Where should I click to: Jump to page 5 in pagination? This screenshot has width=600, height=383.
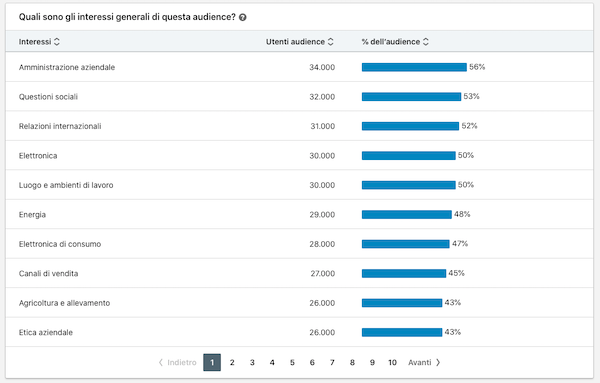292,362
